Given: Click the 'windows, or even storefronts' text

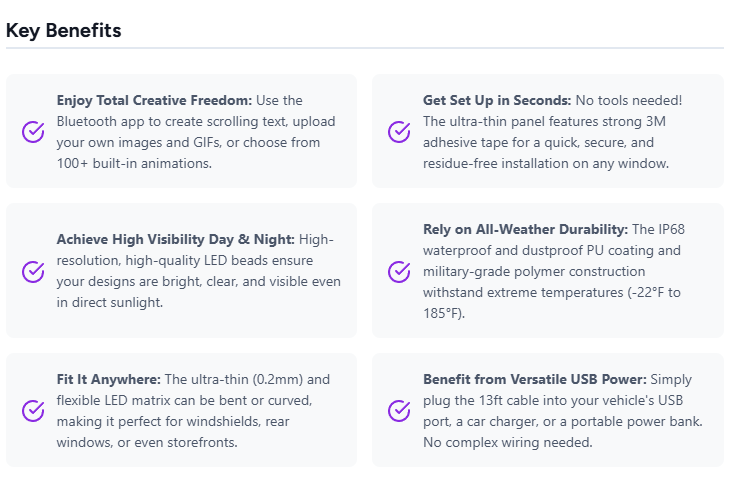Looking at the screenshot, I should click(x=147, y=442).
